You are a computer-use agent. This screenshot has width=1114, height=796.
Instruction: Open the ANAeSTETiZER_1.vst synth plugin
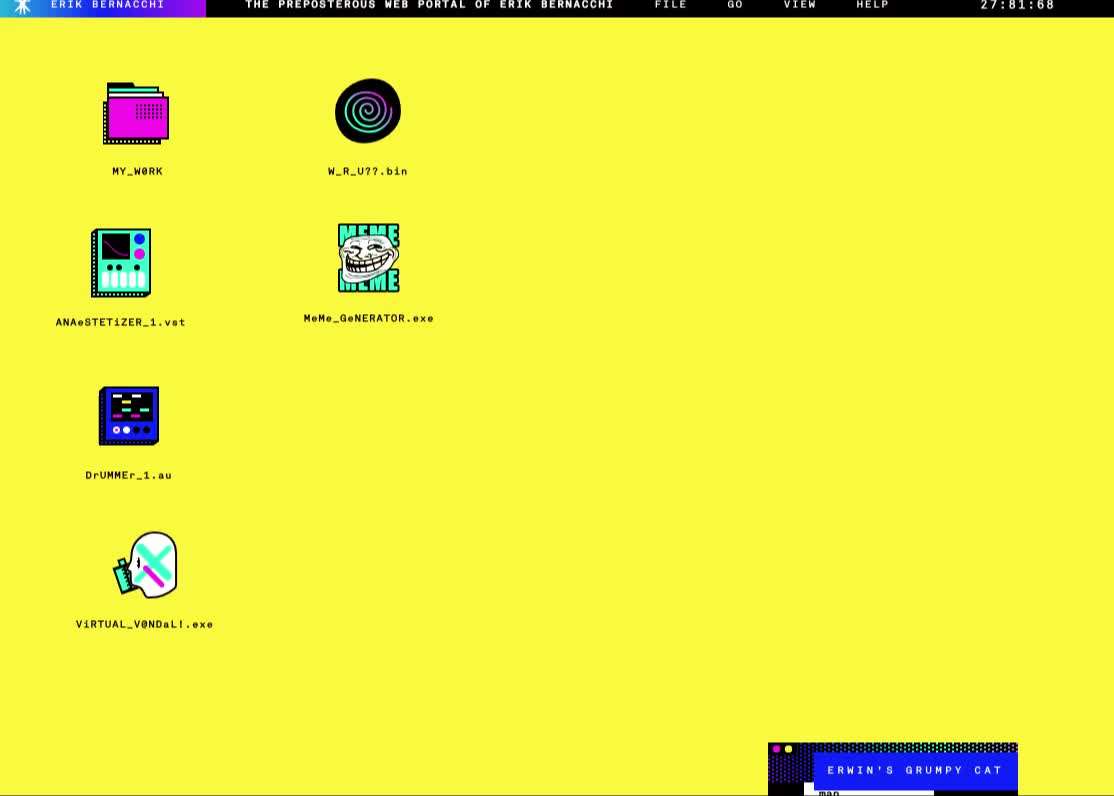[122, 262]
